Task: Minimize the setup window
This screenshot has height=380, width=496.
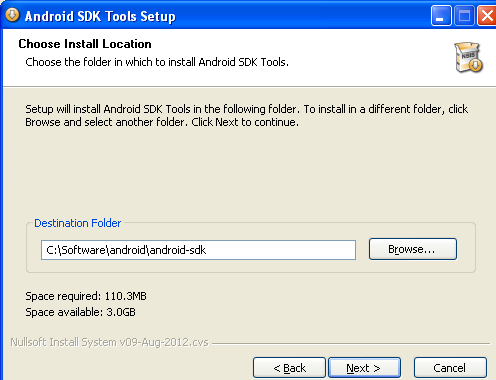Action: (x=441, y=15)
